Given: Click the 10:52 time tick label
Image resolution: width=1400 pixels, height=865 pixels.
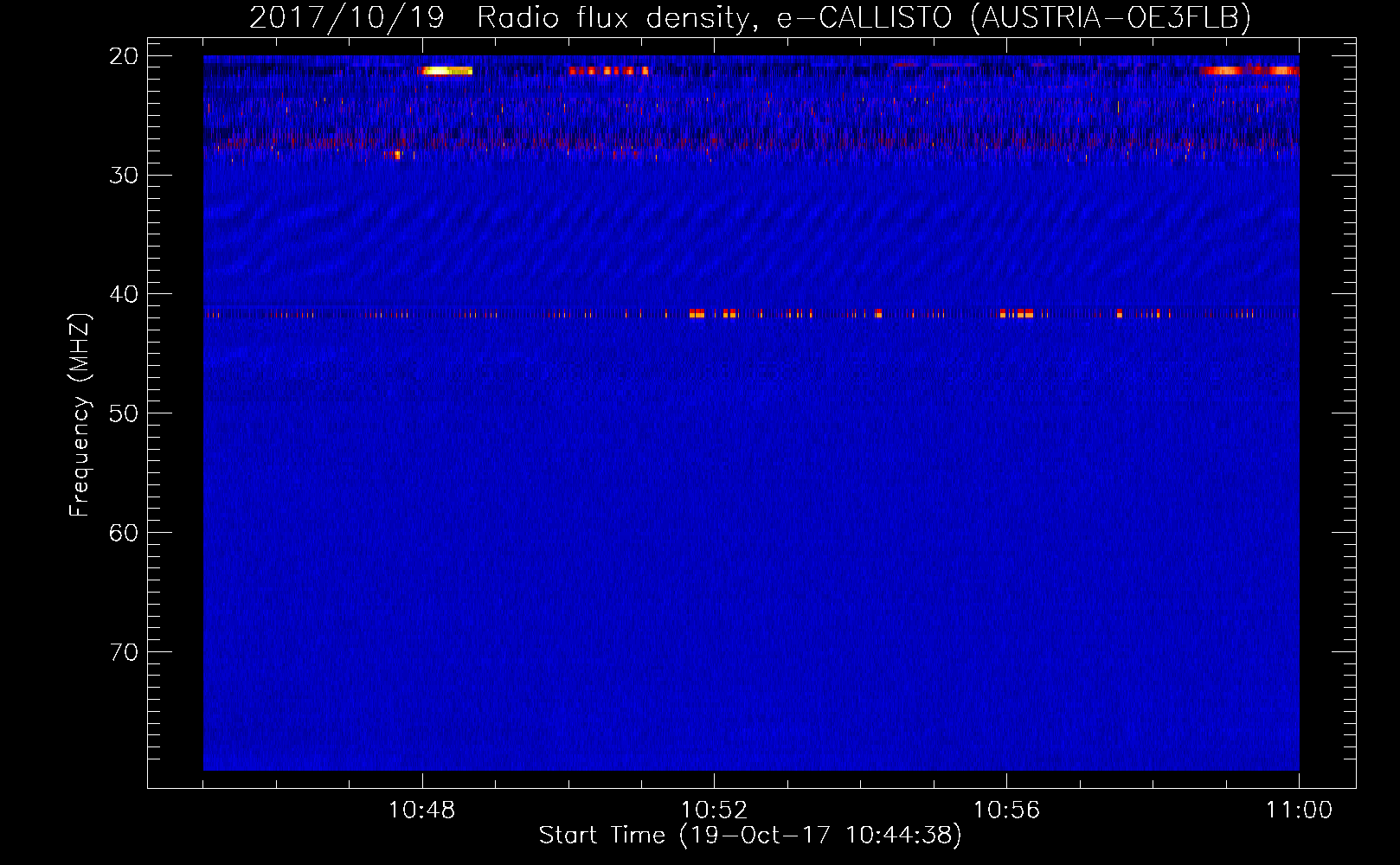Looking at the screenshot, I should tap(714, 811).
